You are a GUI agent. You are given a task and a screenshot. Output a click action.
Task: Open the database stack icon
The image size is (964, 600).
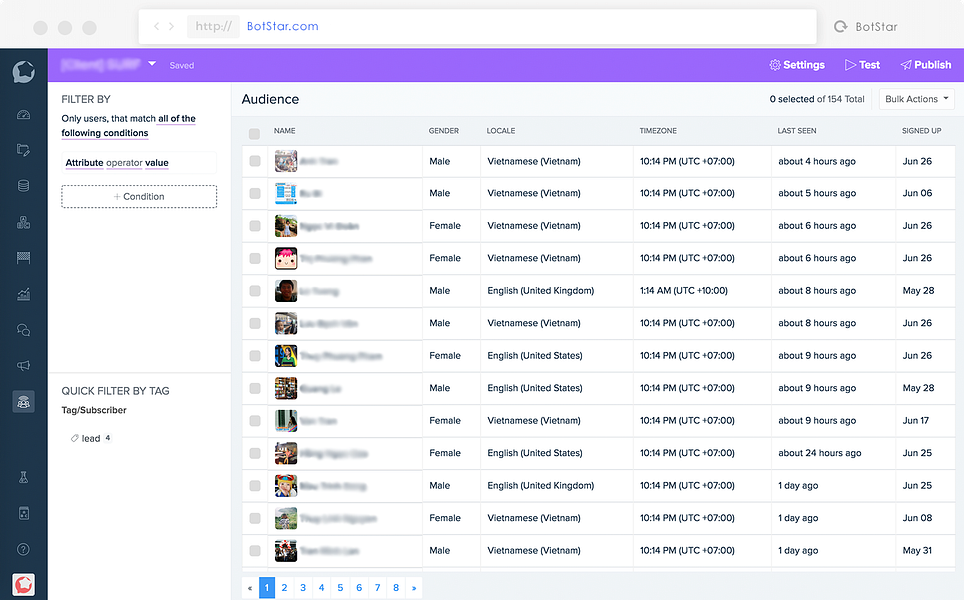point(23,186)
